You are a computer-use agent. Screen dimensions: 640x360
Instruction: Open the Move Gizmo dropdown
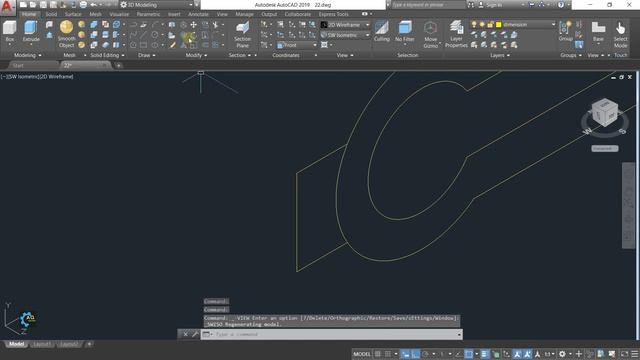[430, 34]
